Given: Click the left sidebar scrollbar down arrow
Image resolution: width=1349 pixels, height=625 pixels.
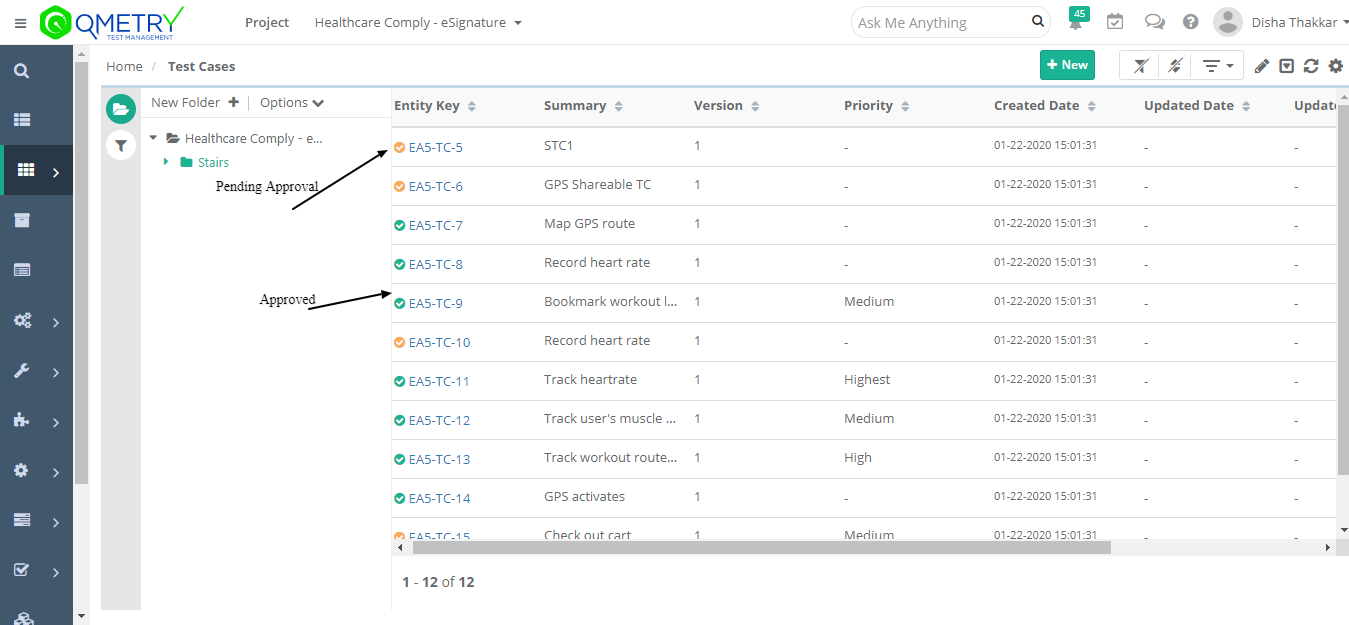Looking at the screenshot, I should click(x=81, y=616).
